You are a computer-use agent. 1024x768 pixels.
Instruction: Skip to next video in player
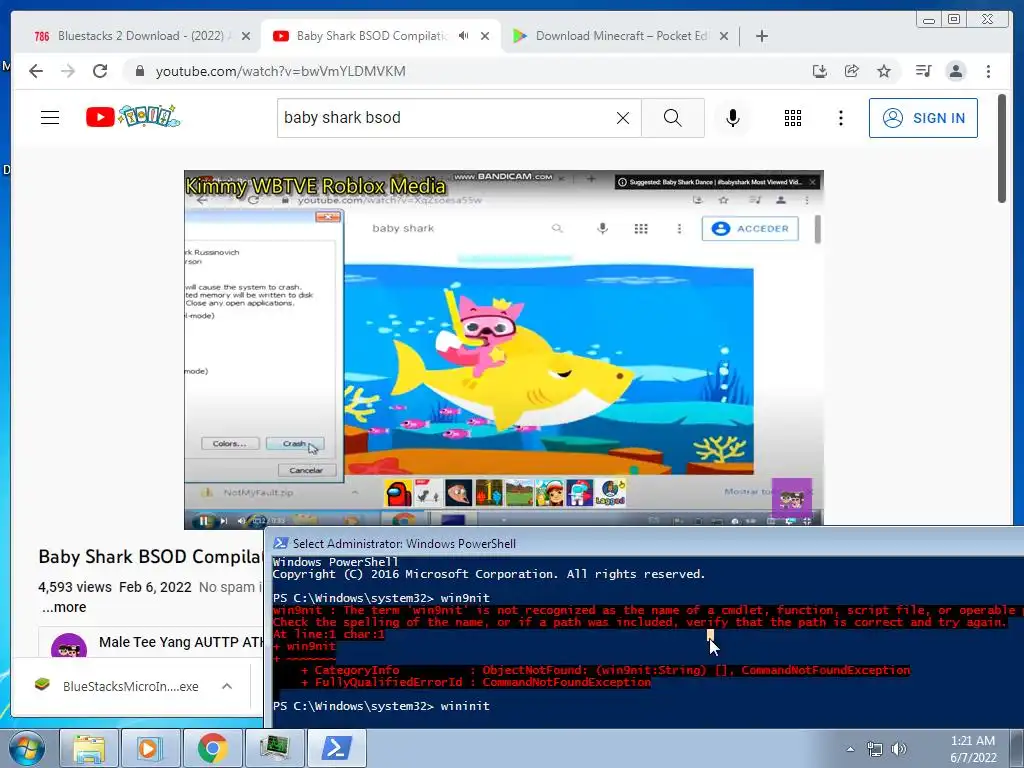click(x=223, y=520)
